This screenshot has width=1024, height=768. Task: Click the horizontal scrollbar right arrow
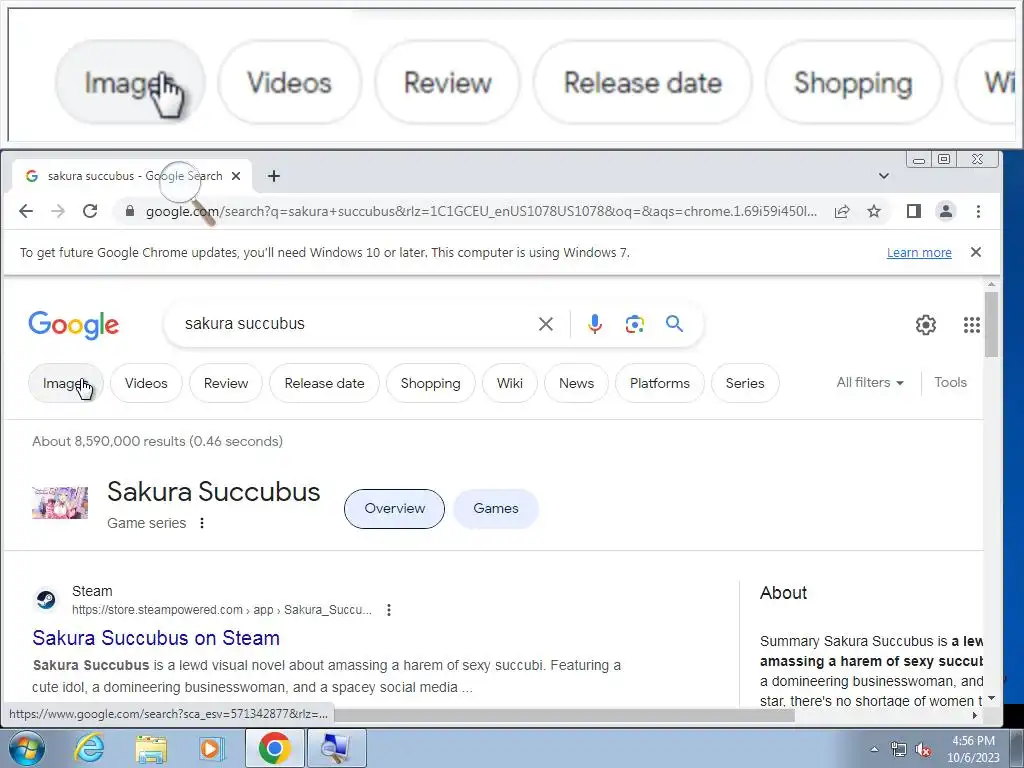pyautogui.click(x=975, y=715)
